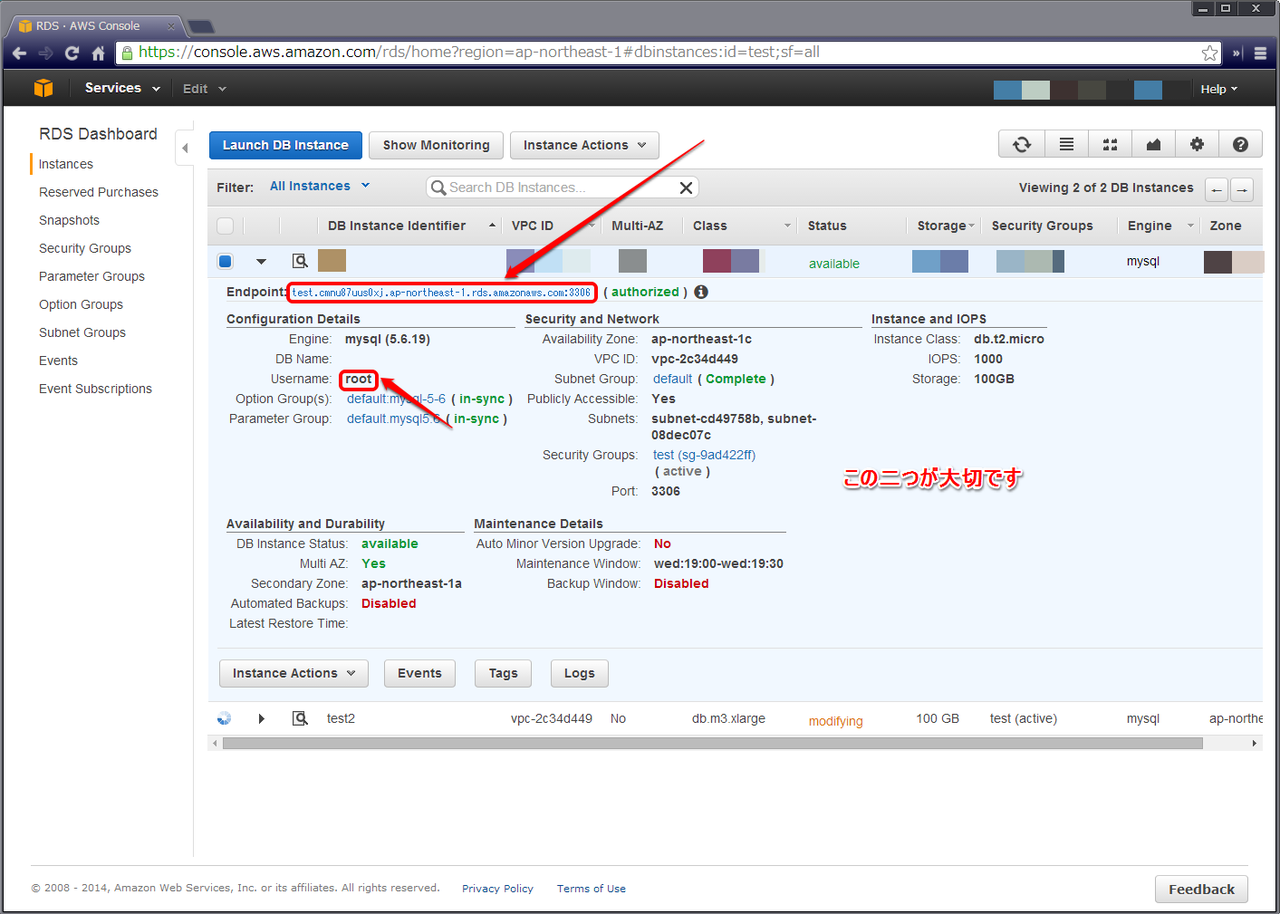This screenshot has height=914, width=1280.
Task: Open Snapshots in the sidebar
Action: [69, 220]
